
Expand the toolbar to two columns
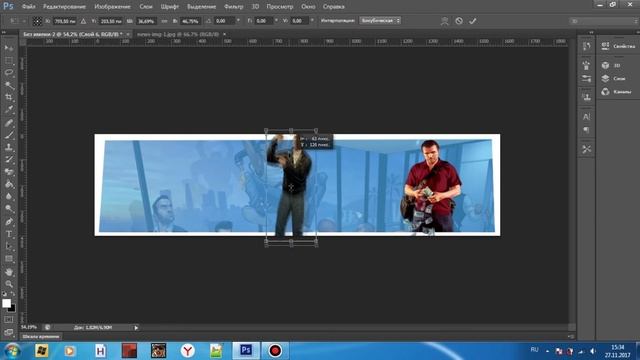(x=4, y=32)
